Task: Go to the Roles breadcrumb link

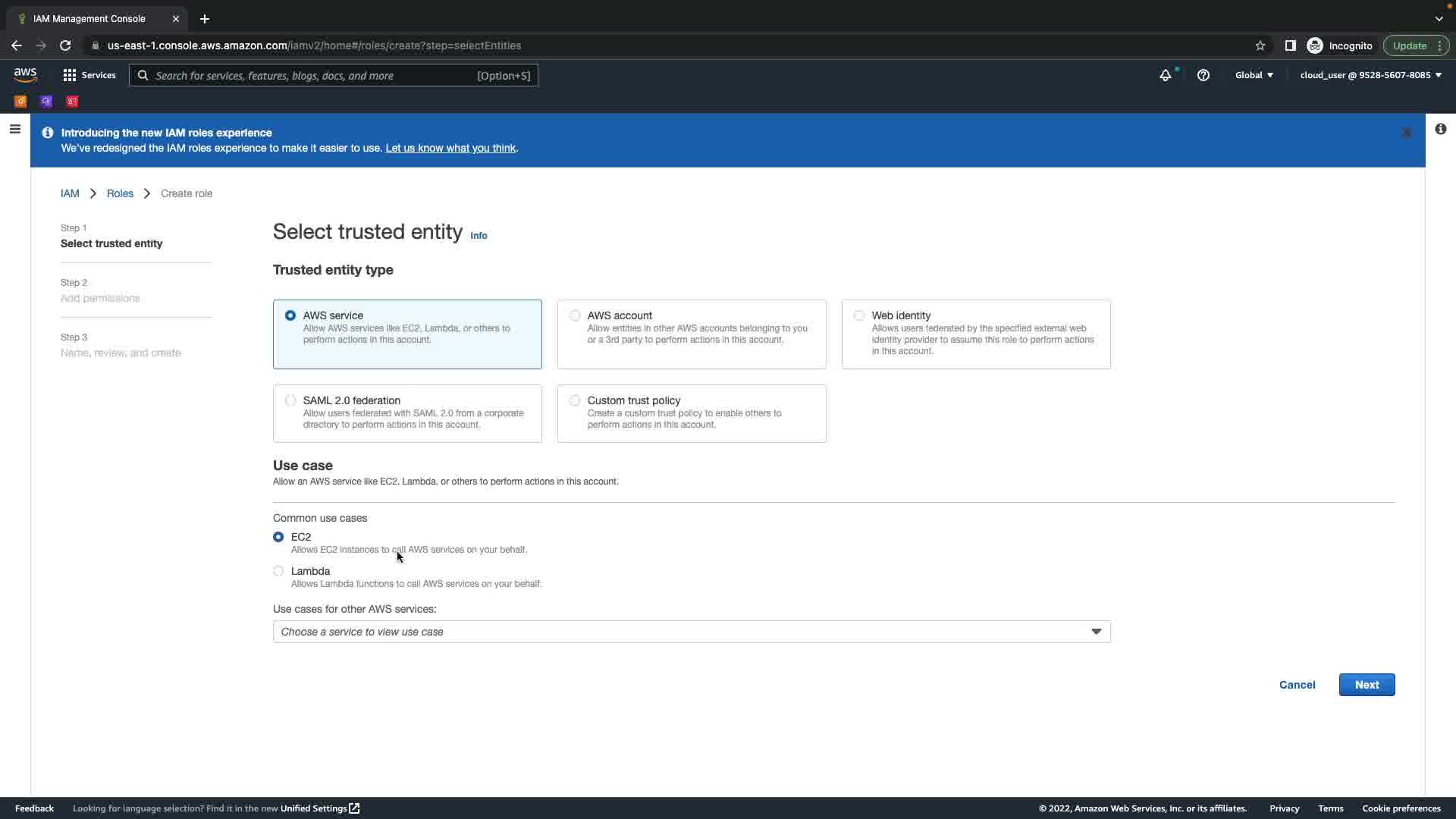Action: [x=120, y=193]
